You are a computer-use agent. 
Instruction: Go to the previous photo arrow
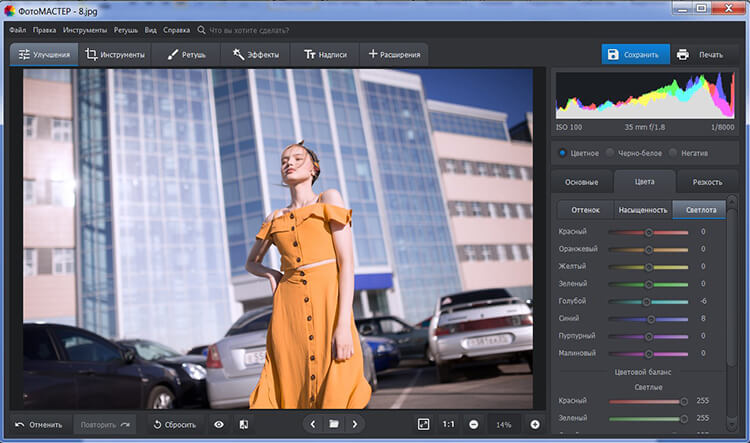pyautogui.click(x=312, y=424)
